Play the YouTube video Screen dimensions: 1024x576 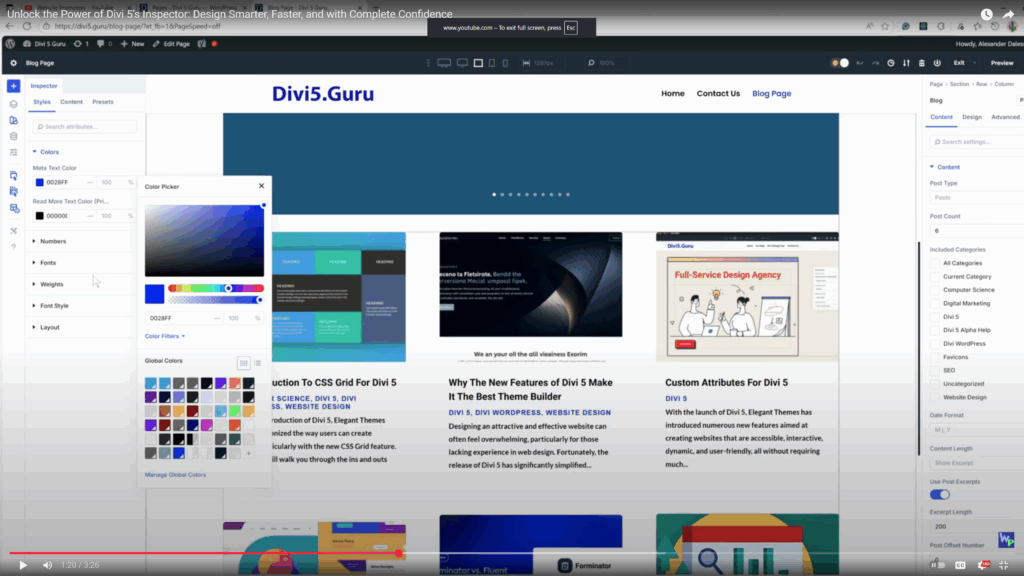(x=23, y=565)
